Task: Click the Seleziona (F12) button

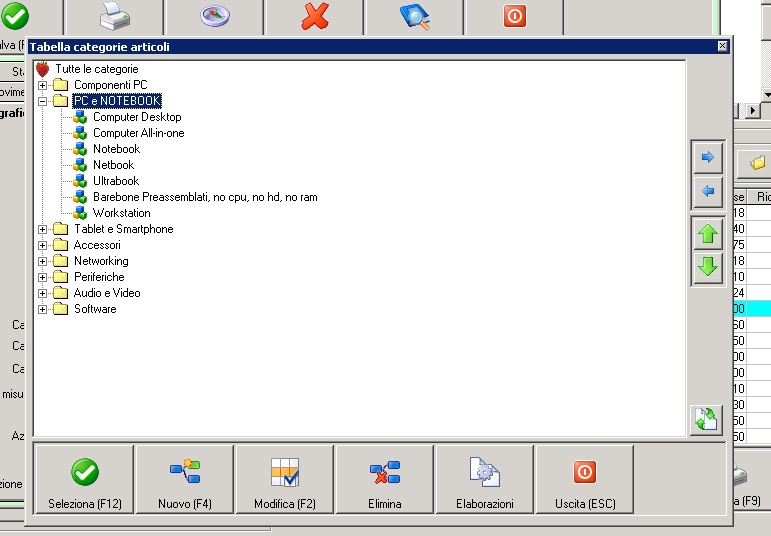Action: [x=85, y=479]
